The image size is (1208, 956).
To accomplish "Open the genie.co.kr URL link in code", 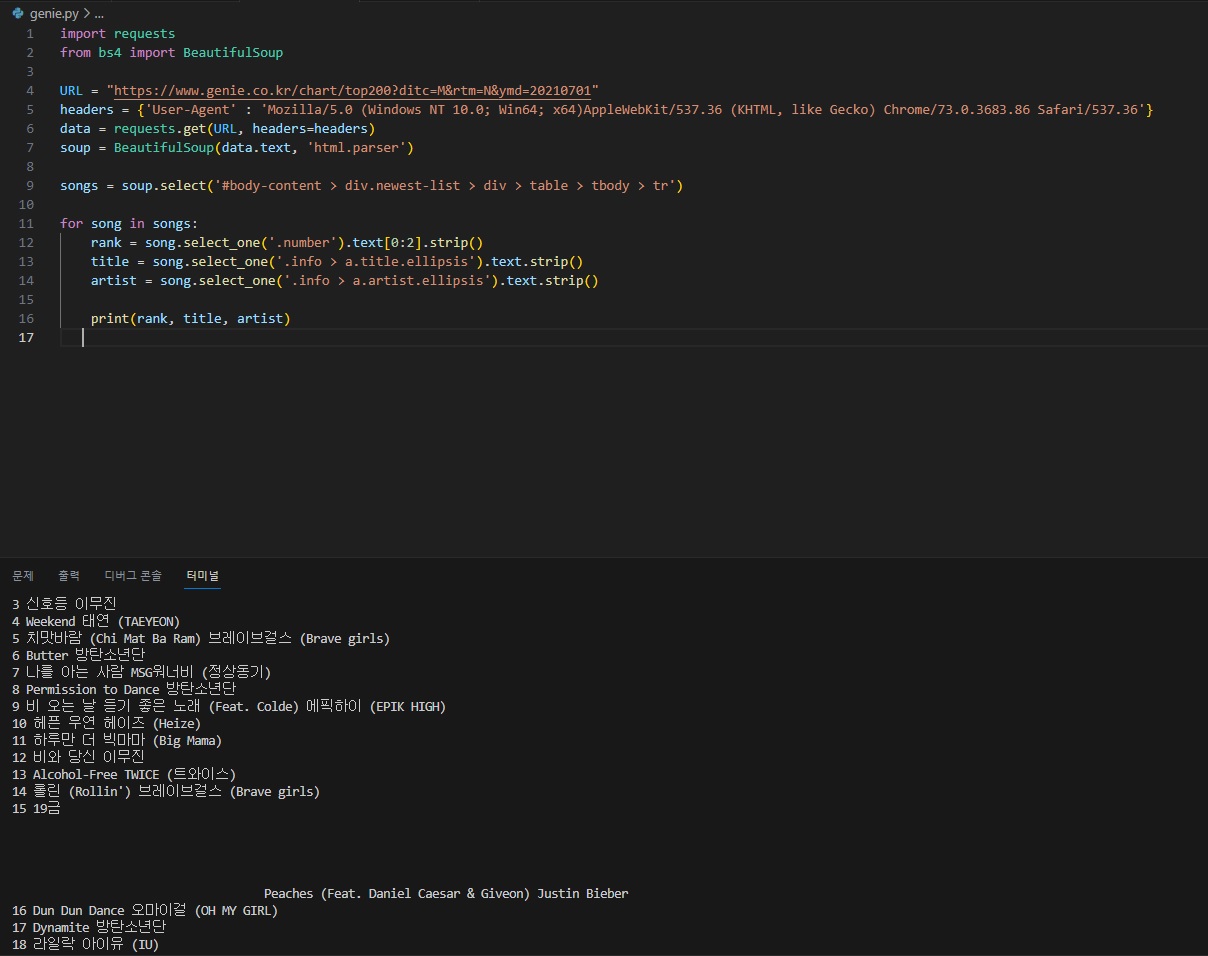I will [353, 90].
